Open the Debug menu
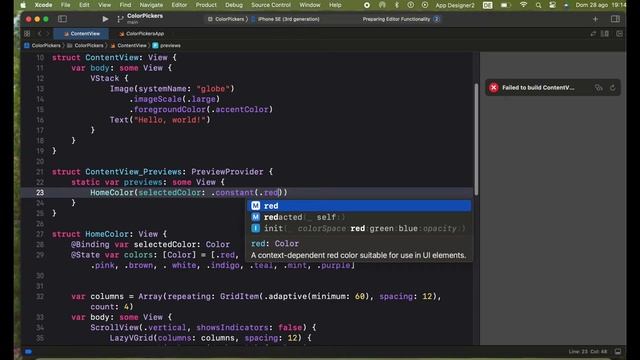The image size is (640, 360). click(233, 5)
